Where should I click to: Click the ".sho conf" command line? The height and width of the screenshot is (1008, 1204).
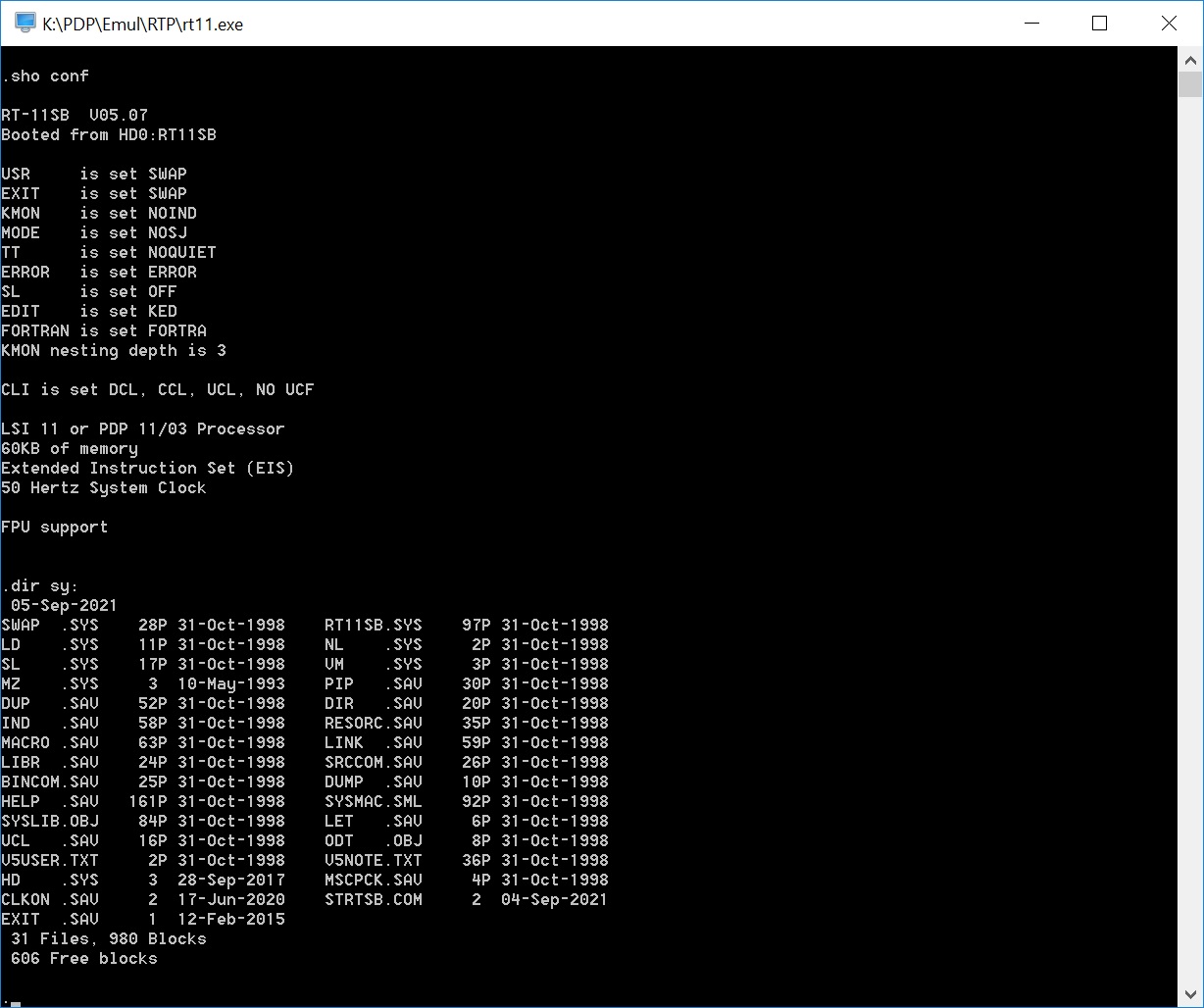tap(45, 76)
